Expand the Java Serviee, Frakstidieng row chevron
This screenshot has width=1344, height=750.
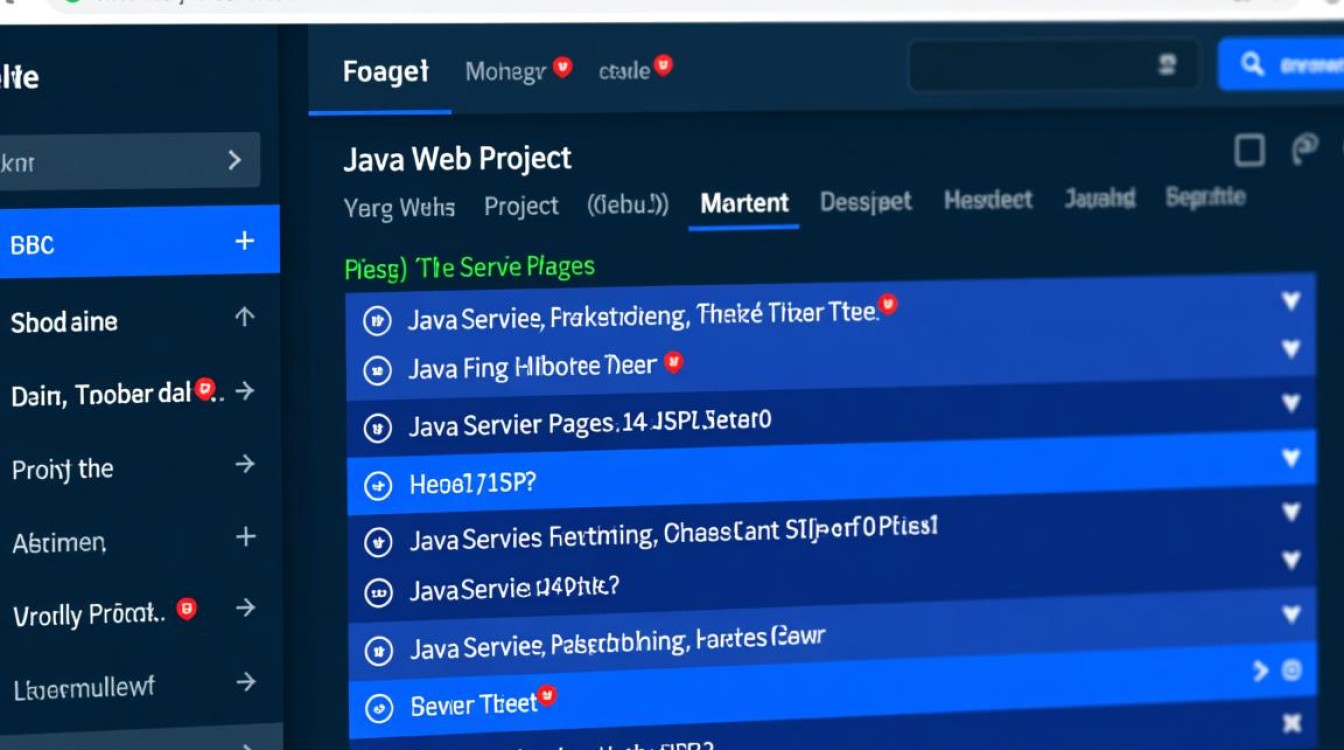(x=1291, y=301)
